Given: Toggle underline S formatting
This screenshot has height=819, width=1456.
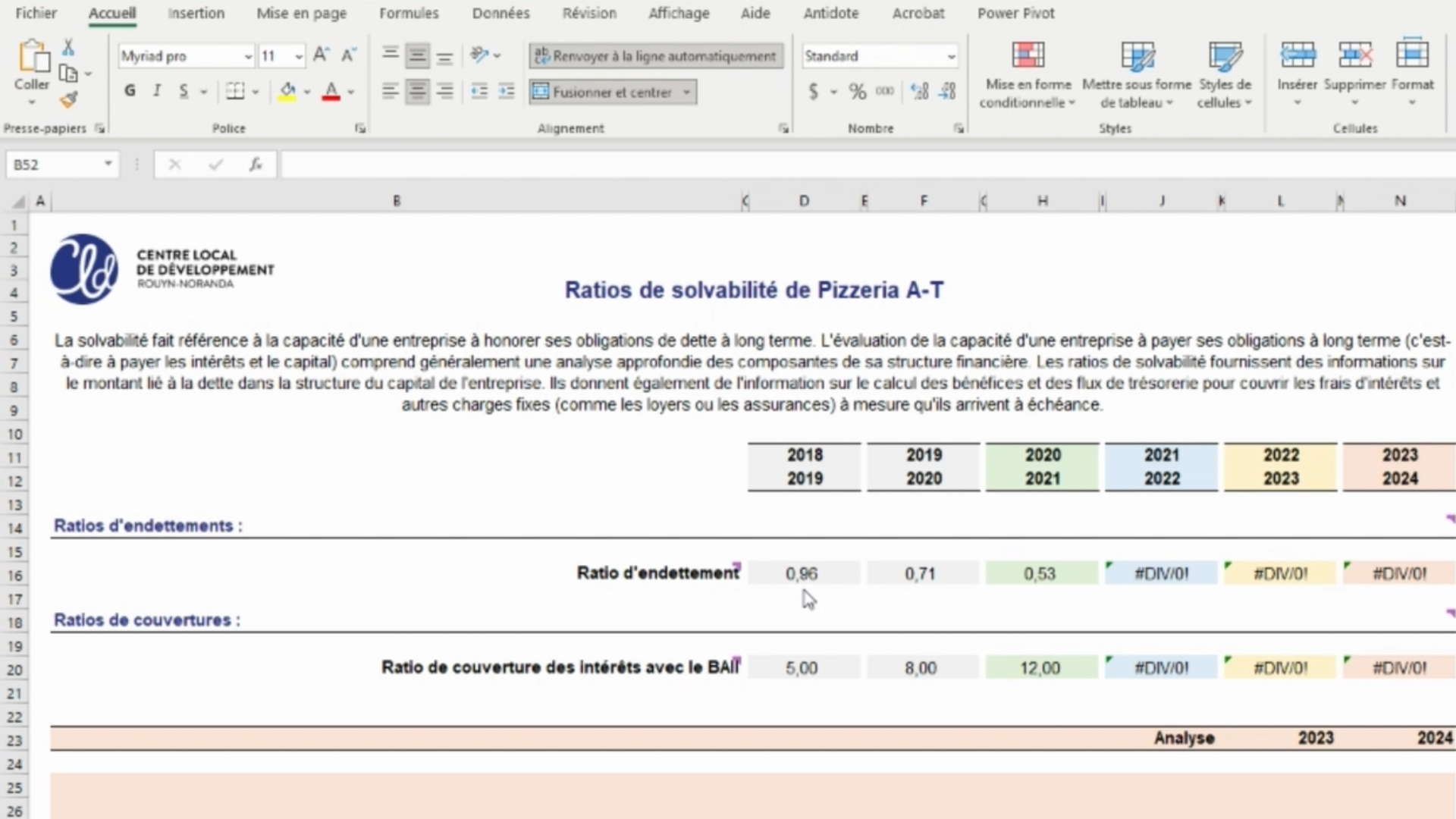Looking at the screenshot, I should (184, 92).
